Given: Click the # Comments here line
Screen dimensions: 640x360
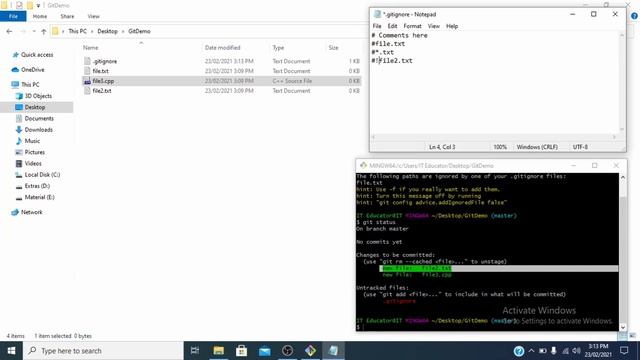Looking at the screenshot, I should pos(399,36).
